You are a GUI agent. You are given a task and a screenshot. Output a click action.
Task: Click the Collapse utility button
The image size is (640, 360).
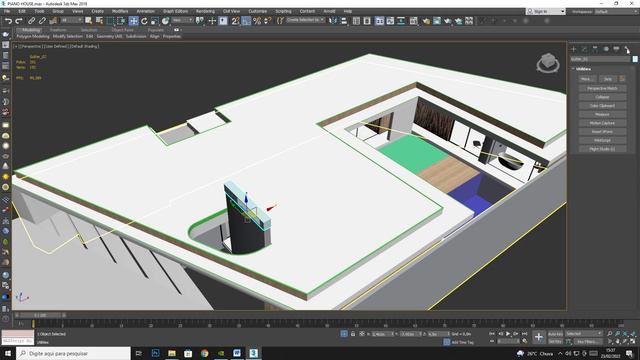tap(602, 97)
